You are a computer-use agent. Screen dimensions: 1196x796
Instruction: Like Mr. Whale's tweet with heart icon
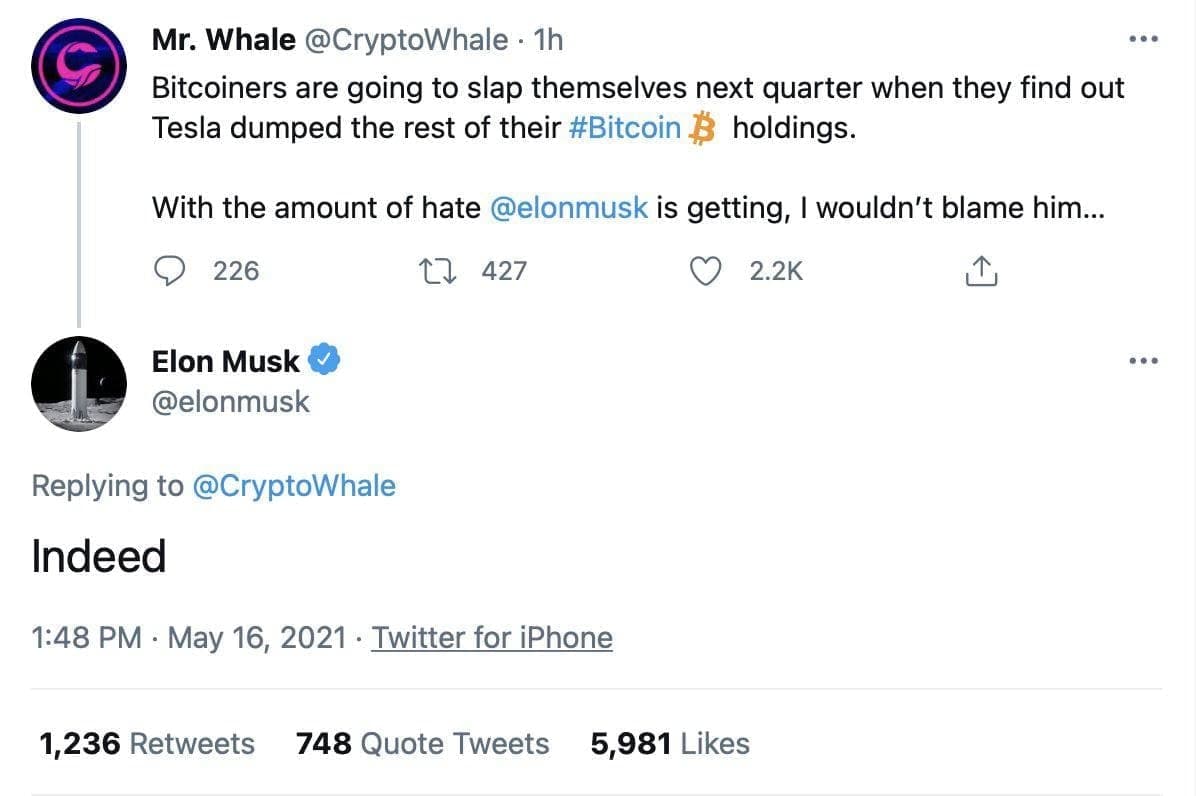(x=707, y=271)
